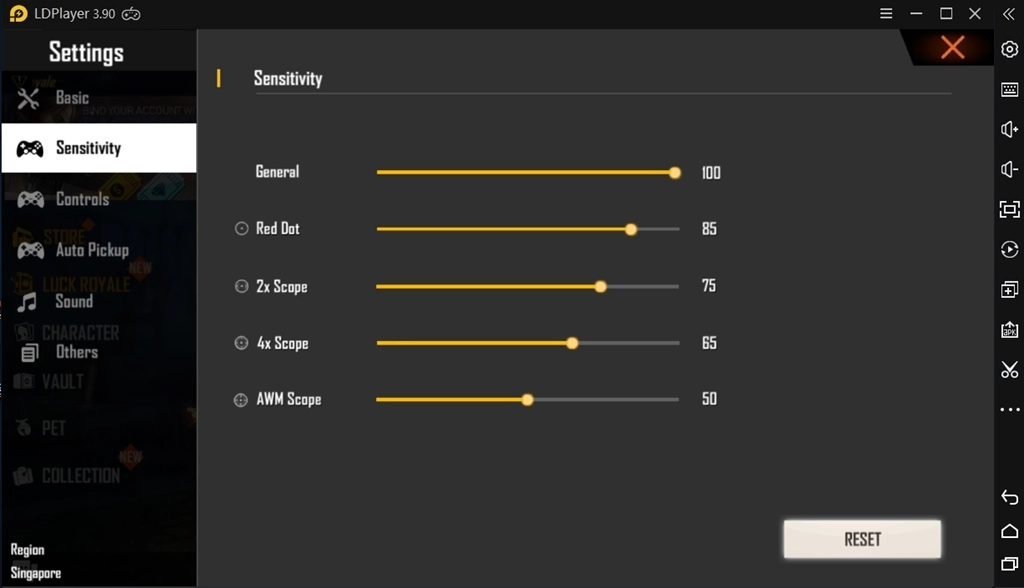Screen dimensions: 1024x588
Task: Open the hamburger menu in the title bar
Action: (886, 13)
